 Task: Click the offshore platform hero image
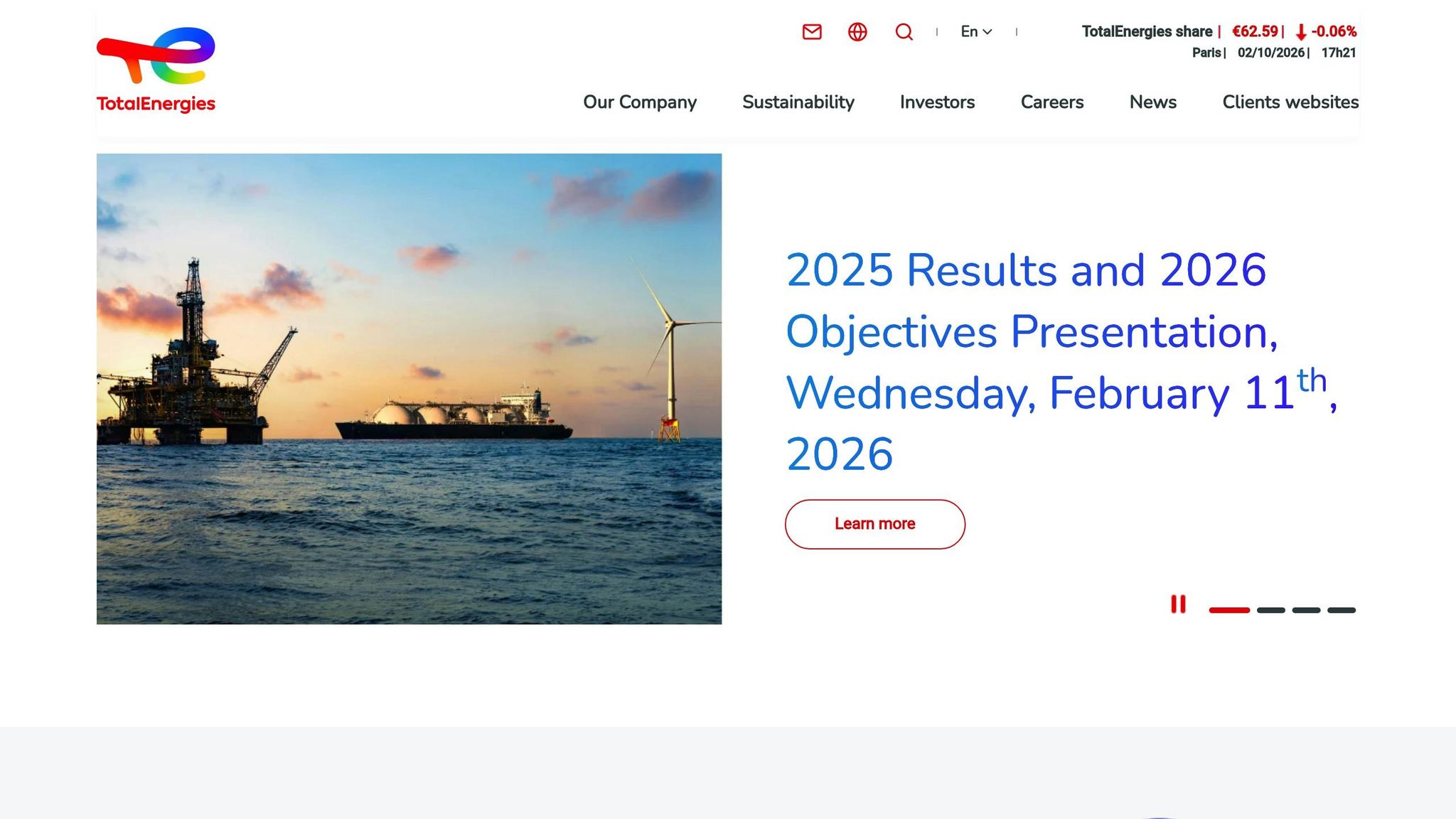click(409, 389)
